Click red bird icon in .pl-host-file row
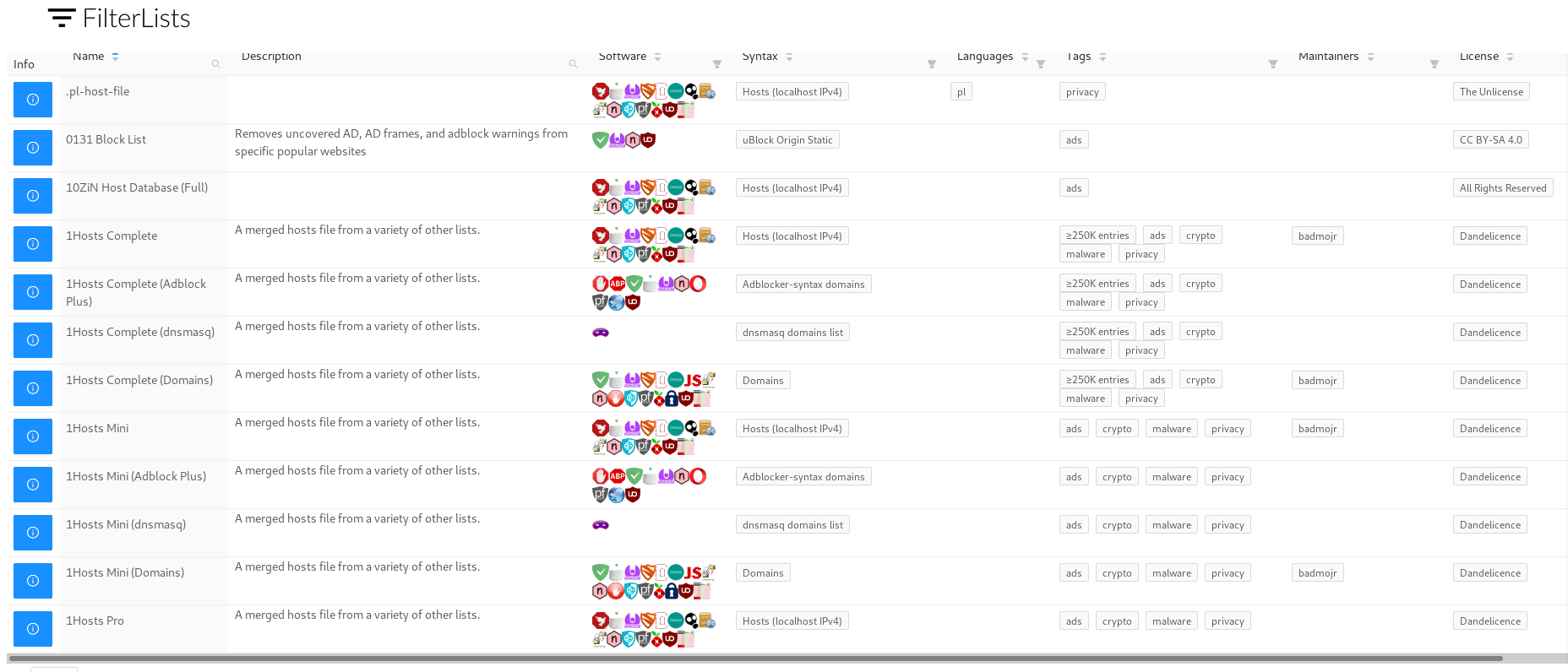The width and height of the screenshot is (1568, 672). [600, 91]
